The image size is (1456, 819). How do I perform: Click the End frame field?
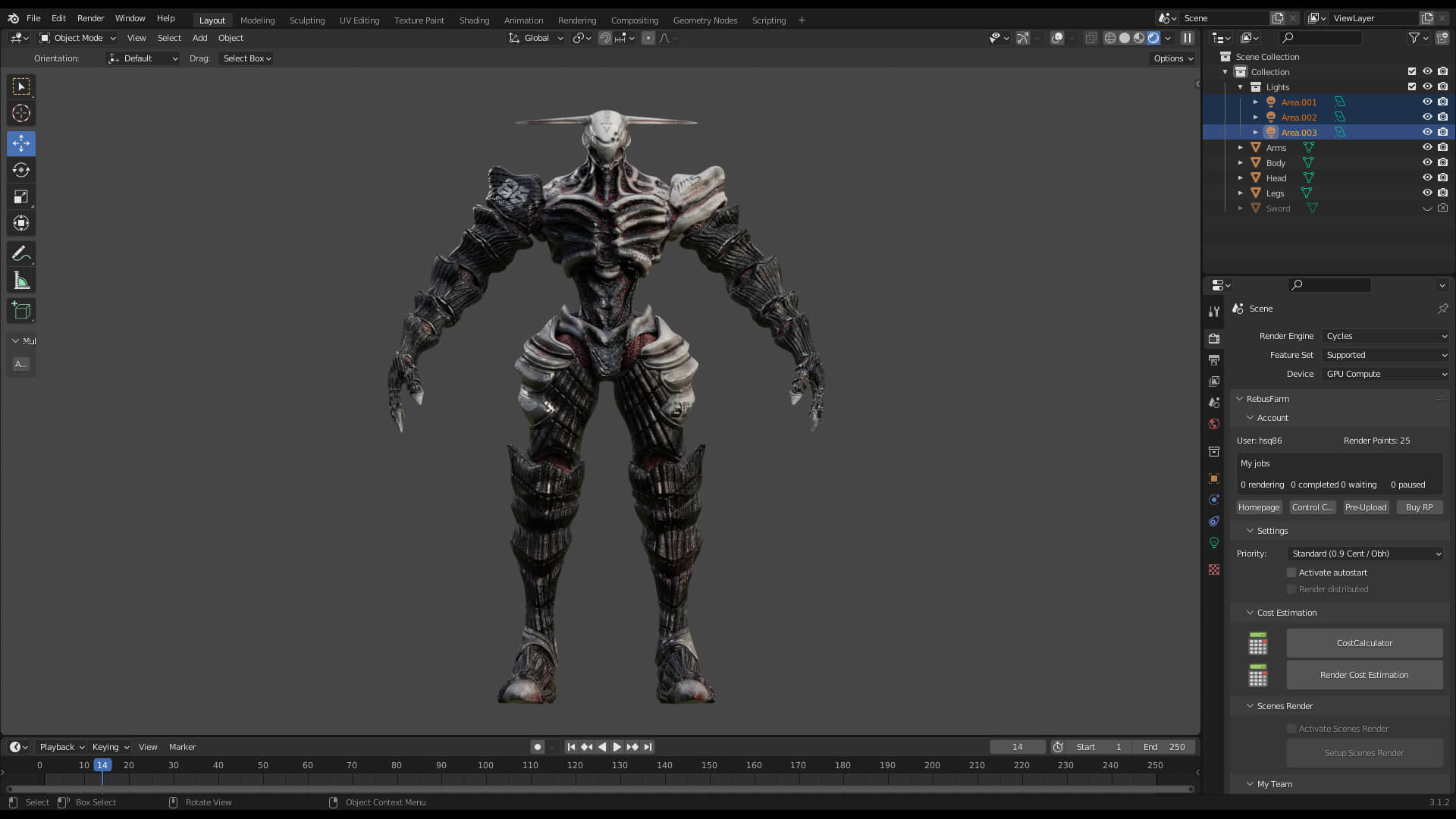click(1164, 747)
